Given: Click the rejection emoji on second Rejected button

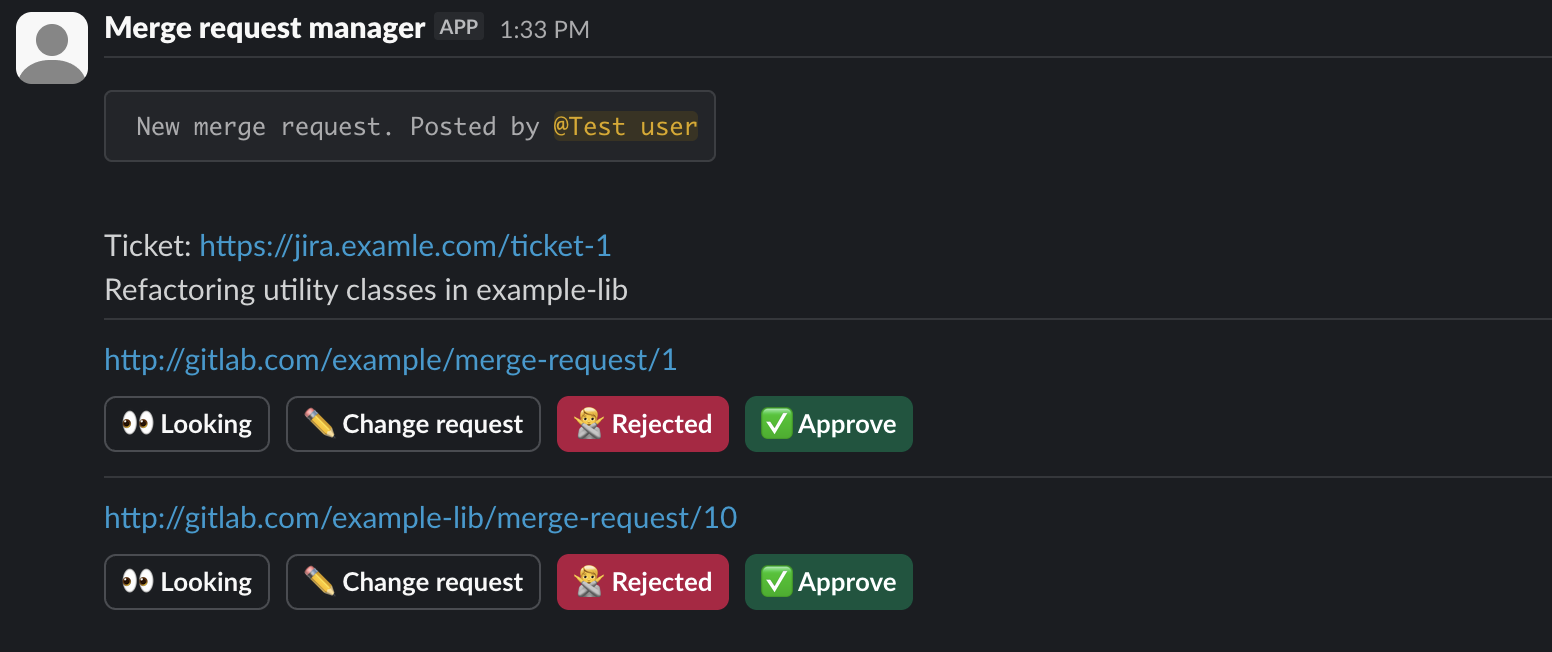Looking at the screenshot, I should pyautogui.click(x=591, y=582).
